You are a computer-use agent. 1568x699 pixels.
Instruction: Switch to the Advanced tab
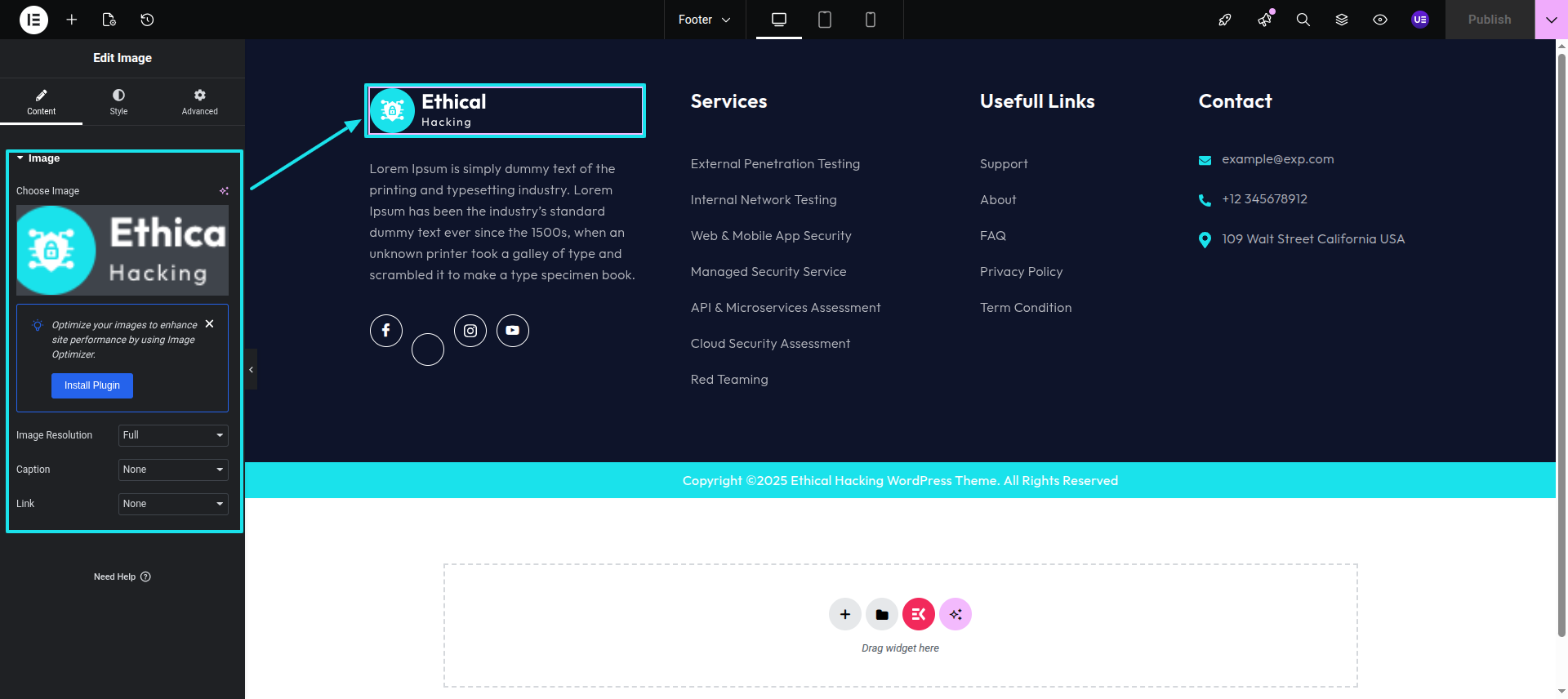199,101
